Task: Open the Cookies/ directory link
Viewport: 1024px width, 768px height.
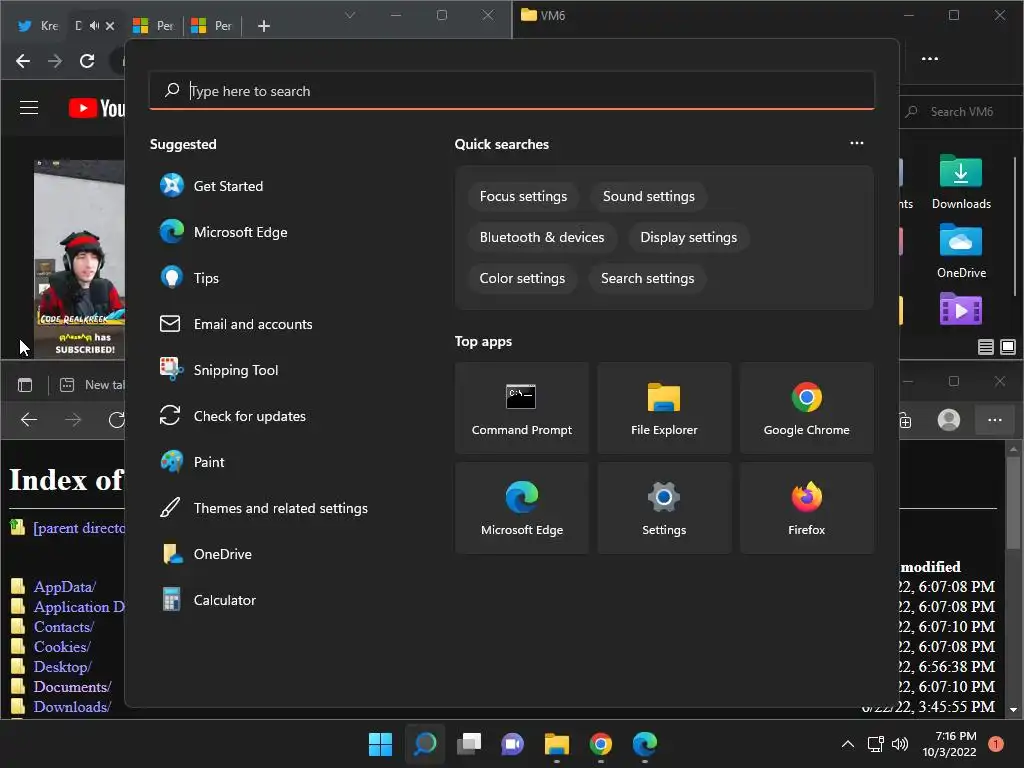Action: pyautogui.click(x=62, y=647)
